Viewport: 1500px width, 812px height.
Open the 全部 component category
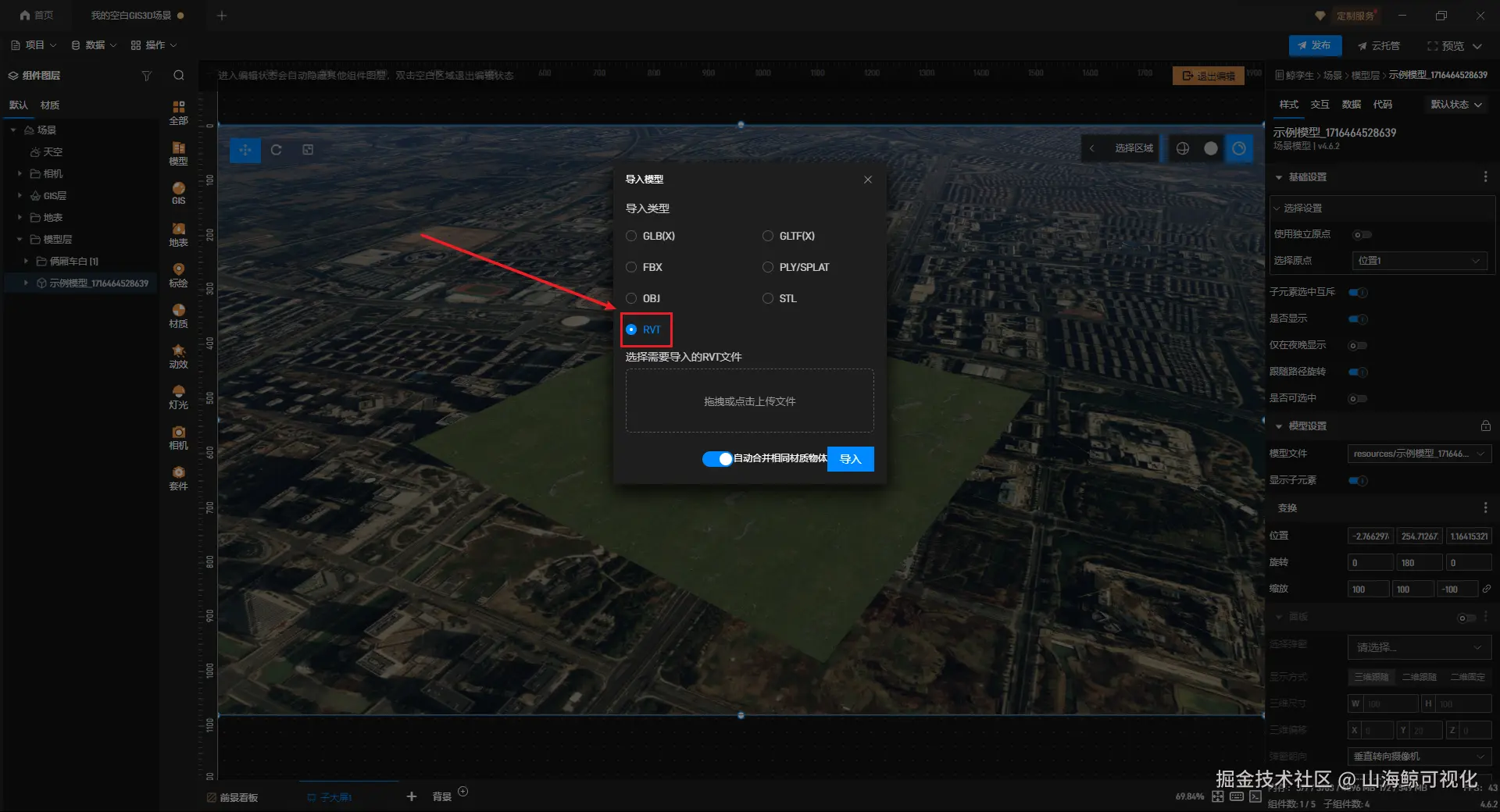click(179, 112)
